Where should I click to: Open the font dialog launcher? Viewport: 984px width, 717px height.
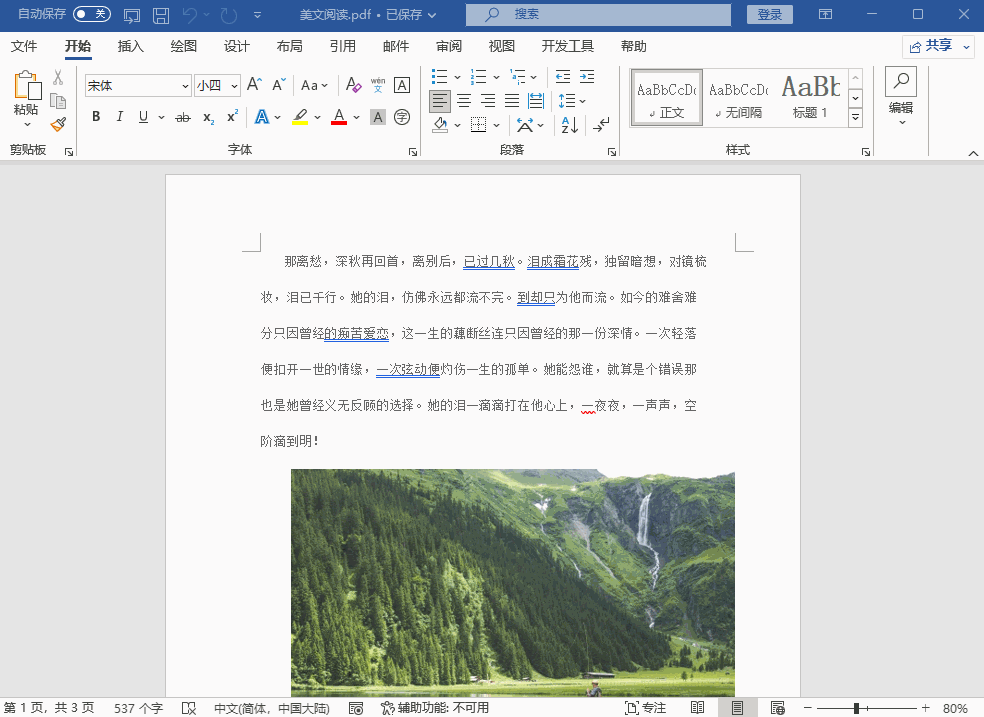[x=412, y=151]
